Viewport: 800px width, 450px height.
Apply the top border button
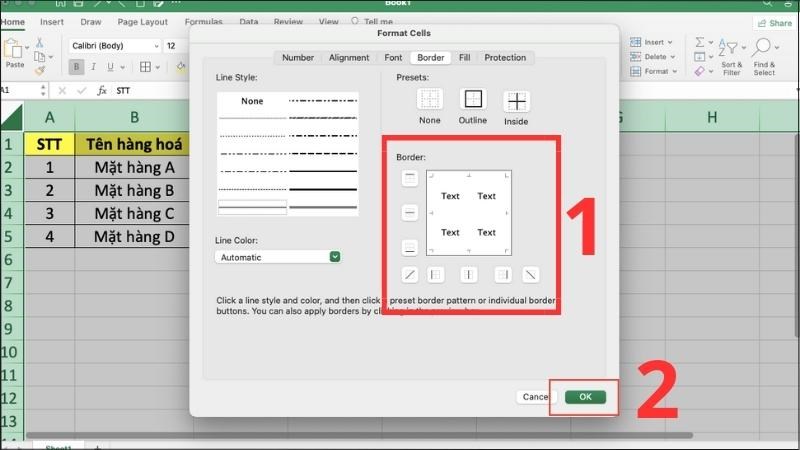click(x=410, y=178)
